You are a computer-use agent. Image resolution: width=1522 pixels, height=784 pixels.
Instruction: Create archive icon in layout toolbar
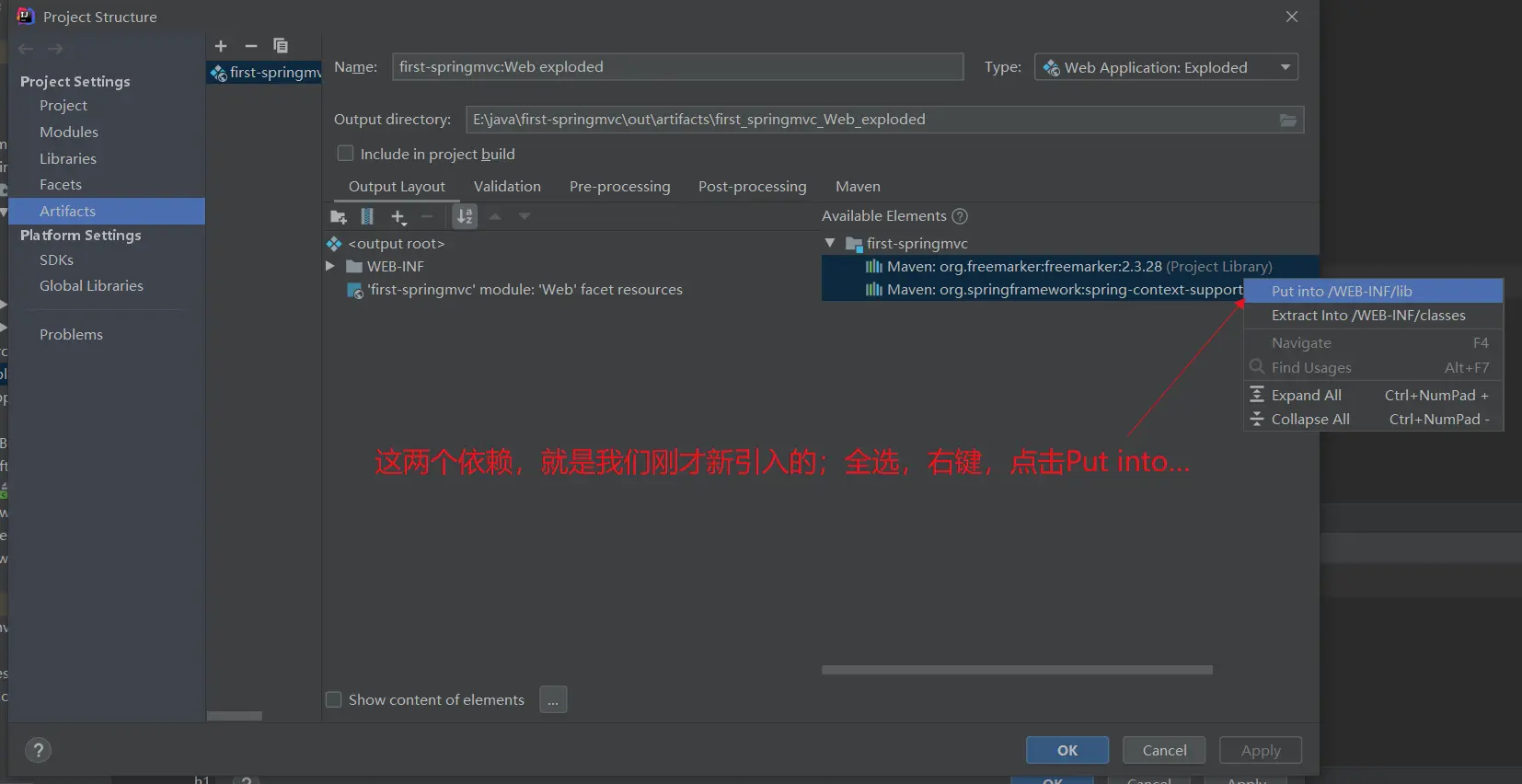[x=367, y=217]
